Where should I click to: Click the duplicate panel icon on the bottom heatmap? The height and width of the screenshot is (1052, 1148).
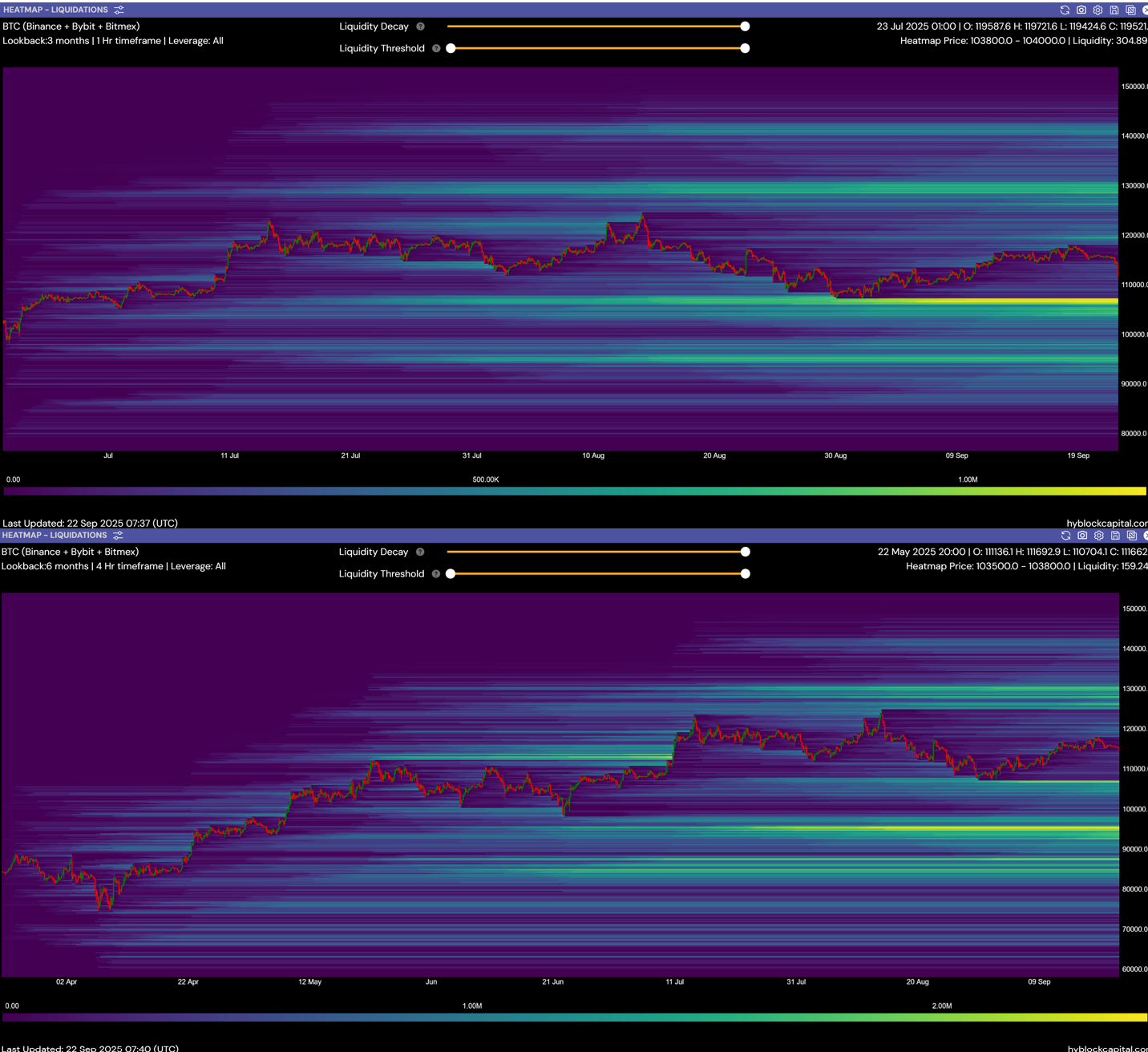(1132, 536)
